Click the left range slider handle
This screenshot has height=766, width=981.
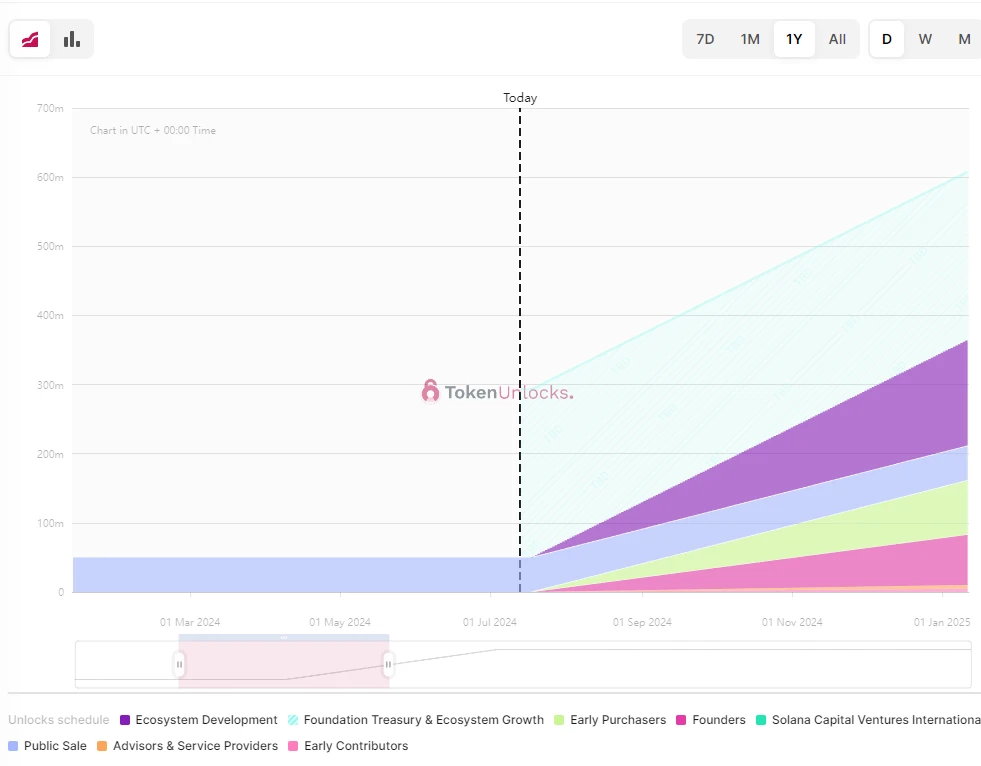(x=180, y=664)
